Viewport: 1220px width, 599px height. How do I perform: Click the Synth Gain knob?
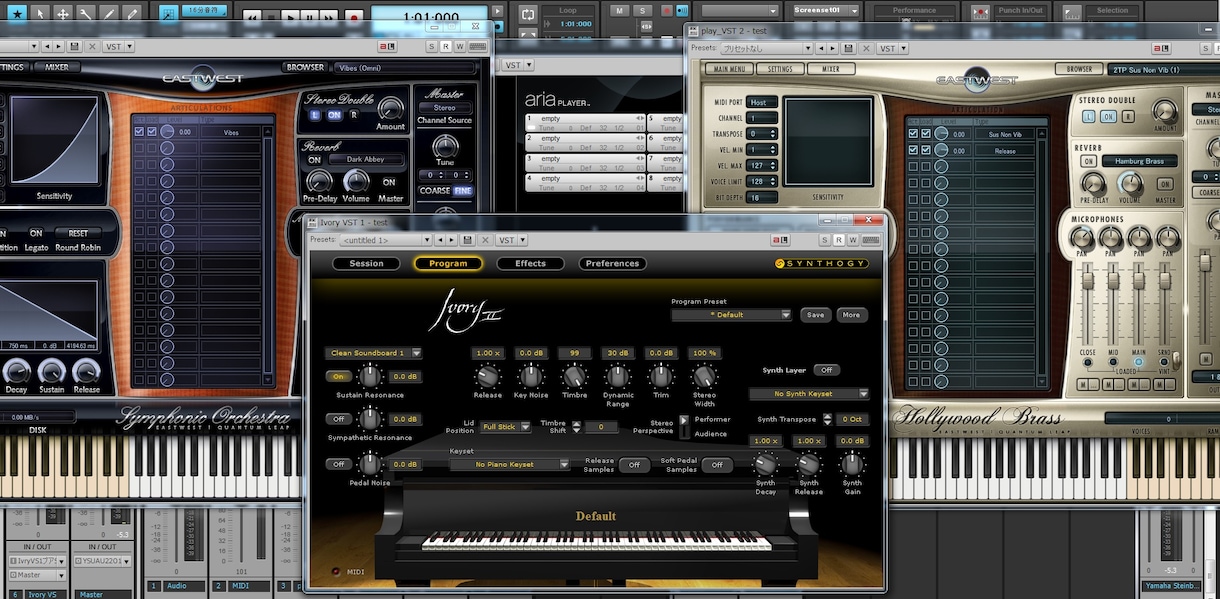tap(852, 464)
